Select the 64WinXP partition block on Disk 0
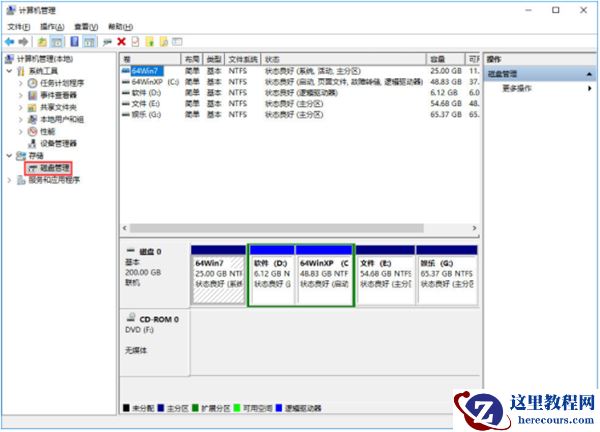The width and height of the screenshot is (600, 432). point(324,275)
